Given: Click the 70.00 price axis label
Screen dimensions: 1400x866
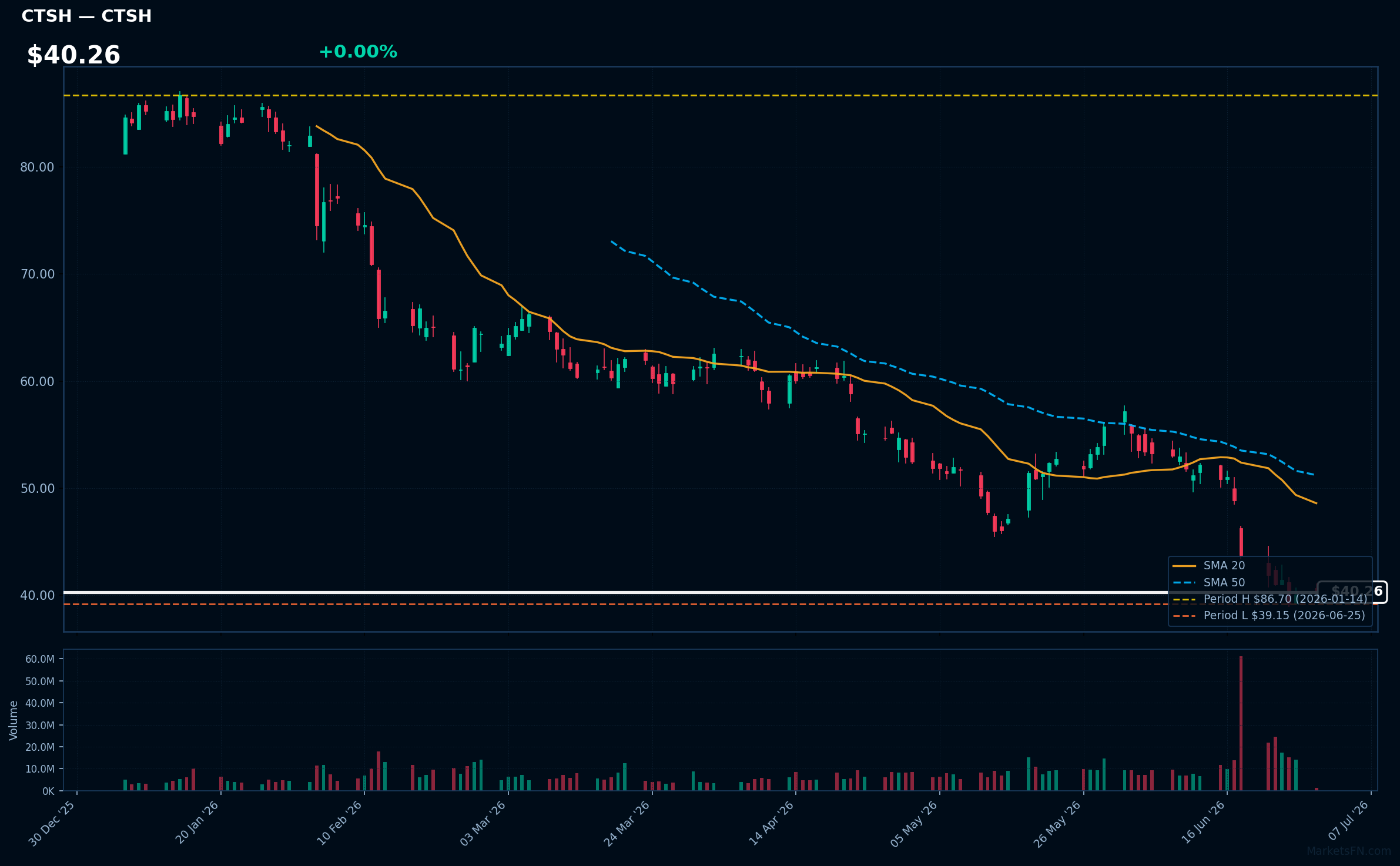Looking at the screenshot, I should [37, 274].
